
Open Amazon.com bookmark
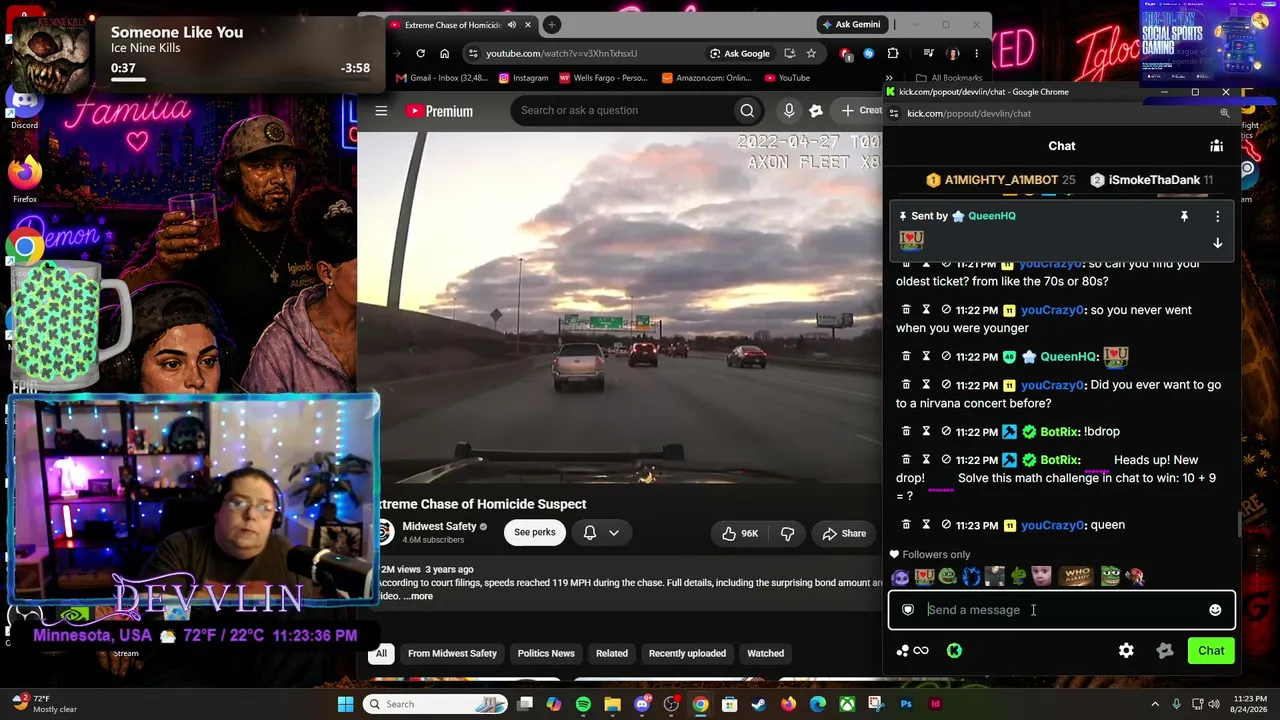pos(706,78)
